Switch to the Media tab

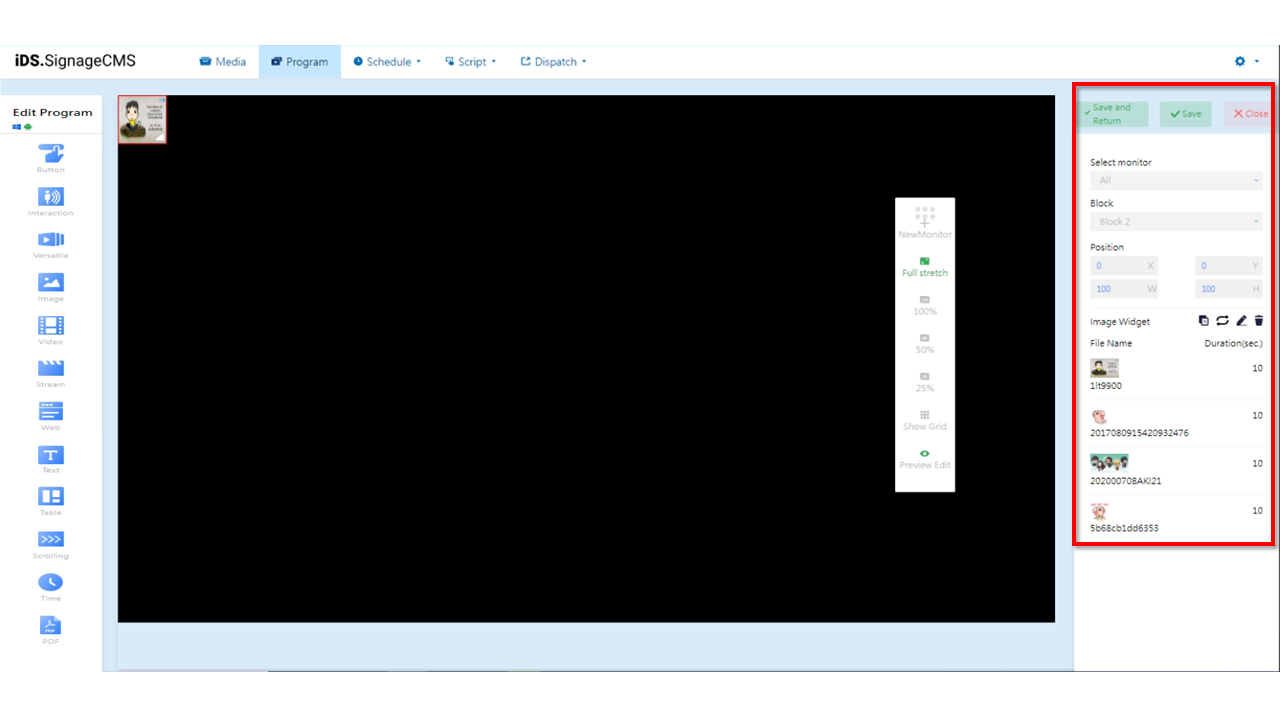tap(223, 61)
